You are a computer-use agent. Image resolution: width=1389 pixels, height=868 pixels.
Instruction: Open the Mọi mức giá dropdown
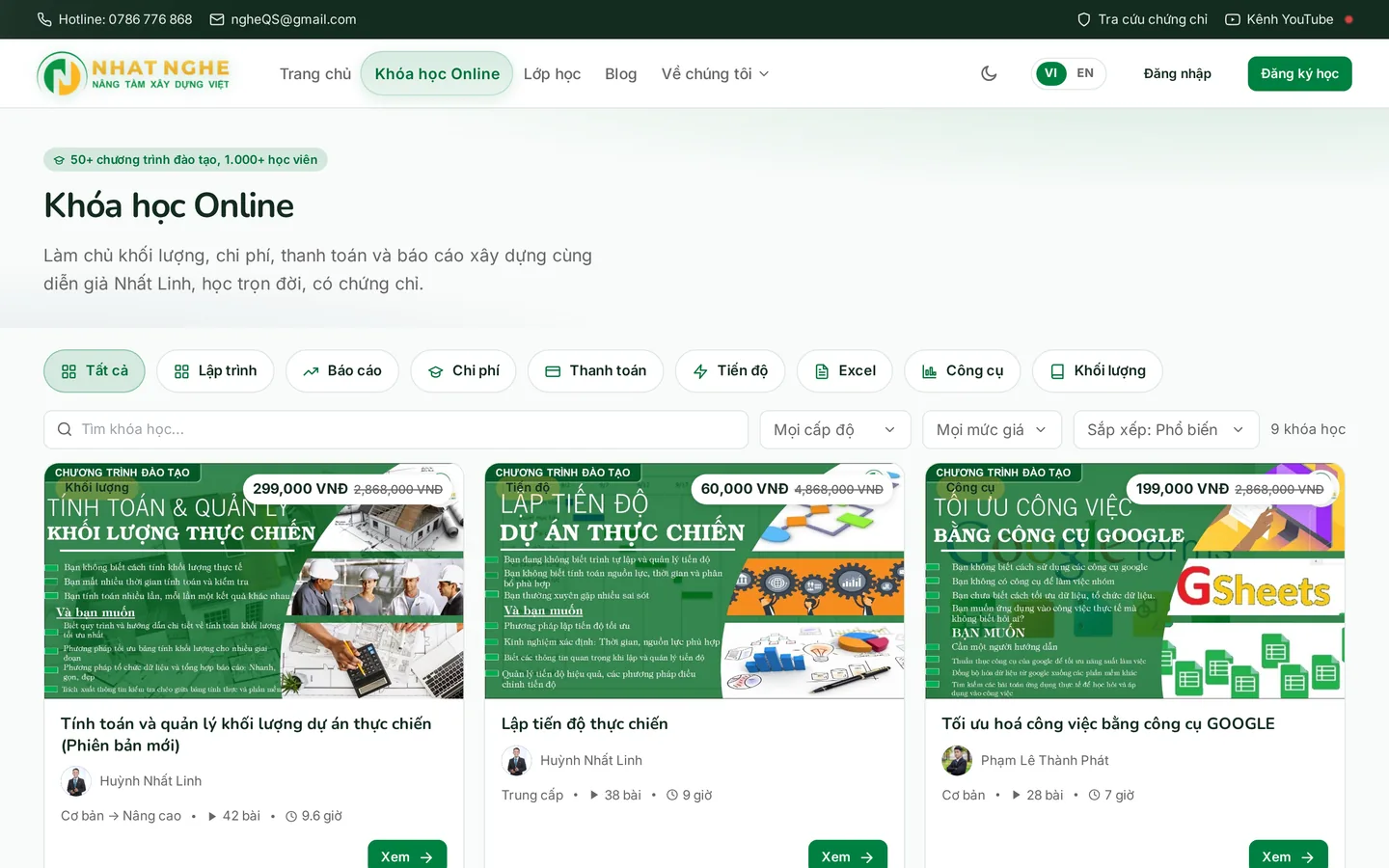pyautogui.click(x=992, y=429)
